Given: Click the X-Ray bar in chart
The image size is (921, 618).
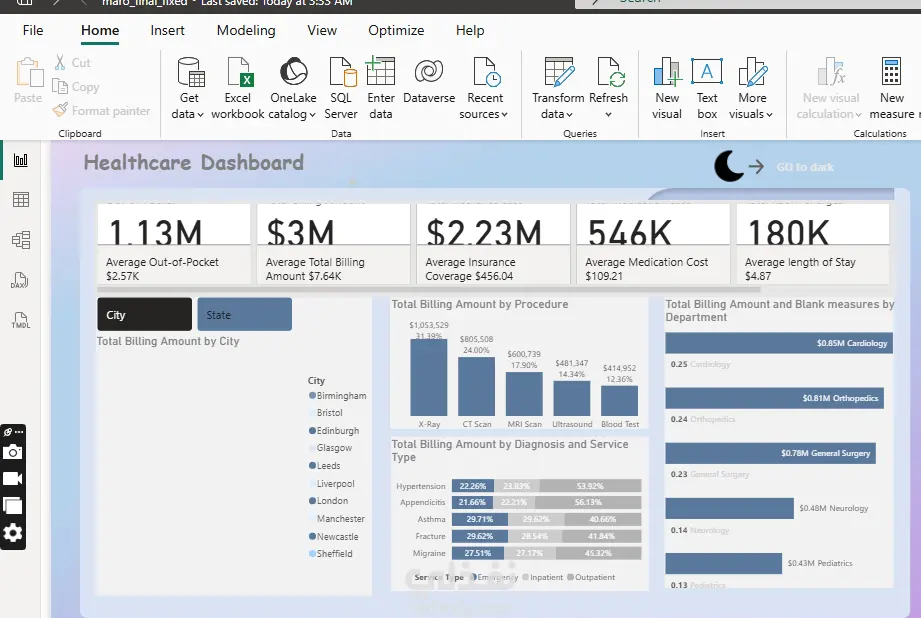Looking at the screenshot, I should pyautogui.click(x=428, y=375).
